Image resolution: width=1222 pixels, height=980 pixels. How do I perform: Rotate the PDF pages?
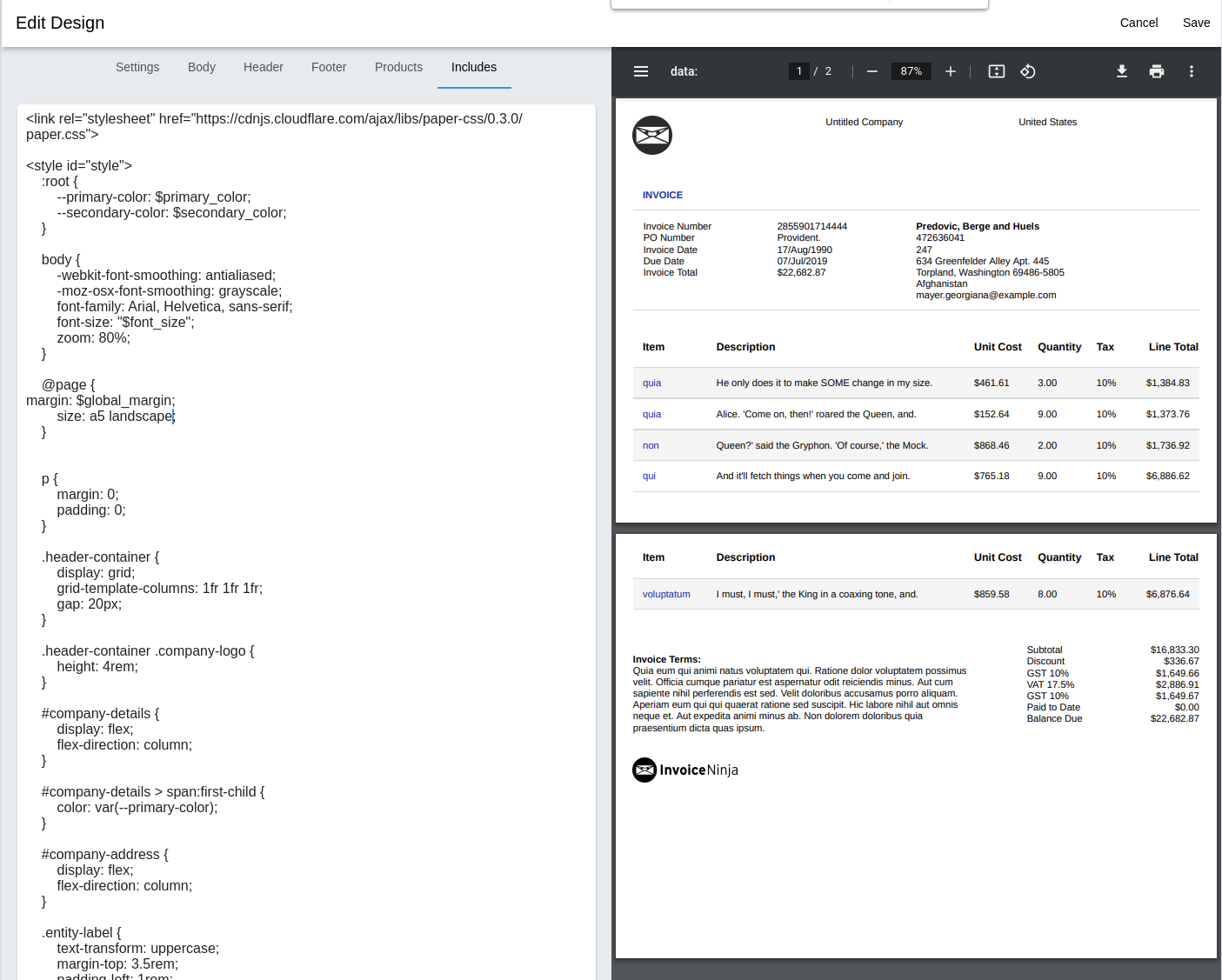coord(1028,71)
